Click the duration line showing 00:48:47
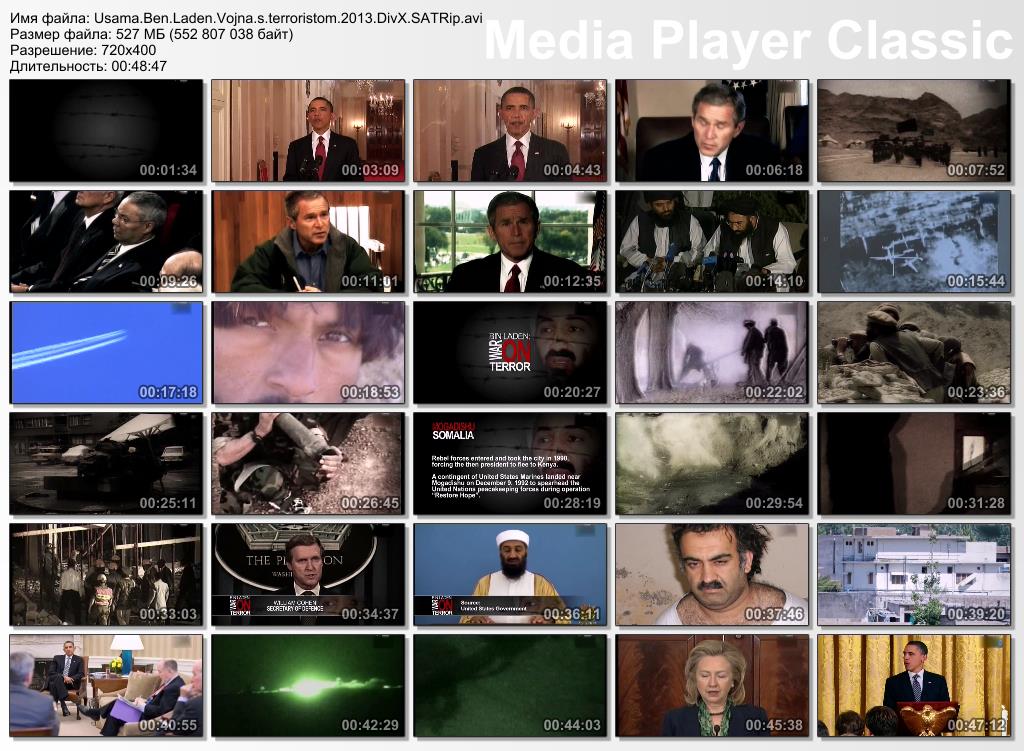The height and width of the screenshot is (751, 1024). tap(88, 66)
